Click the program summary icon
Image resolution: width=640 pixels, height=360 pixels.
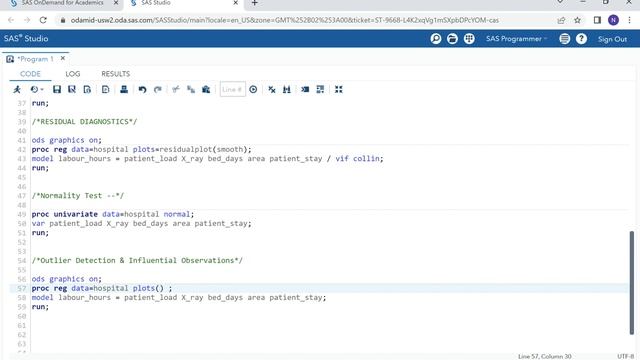pyautogui.click(x=87, y=89)
